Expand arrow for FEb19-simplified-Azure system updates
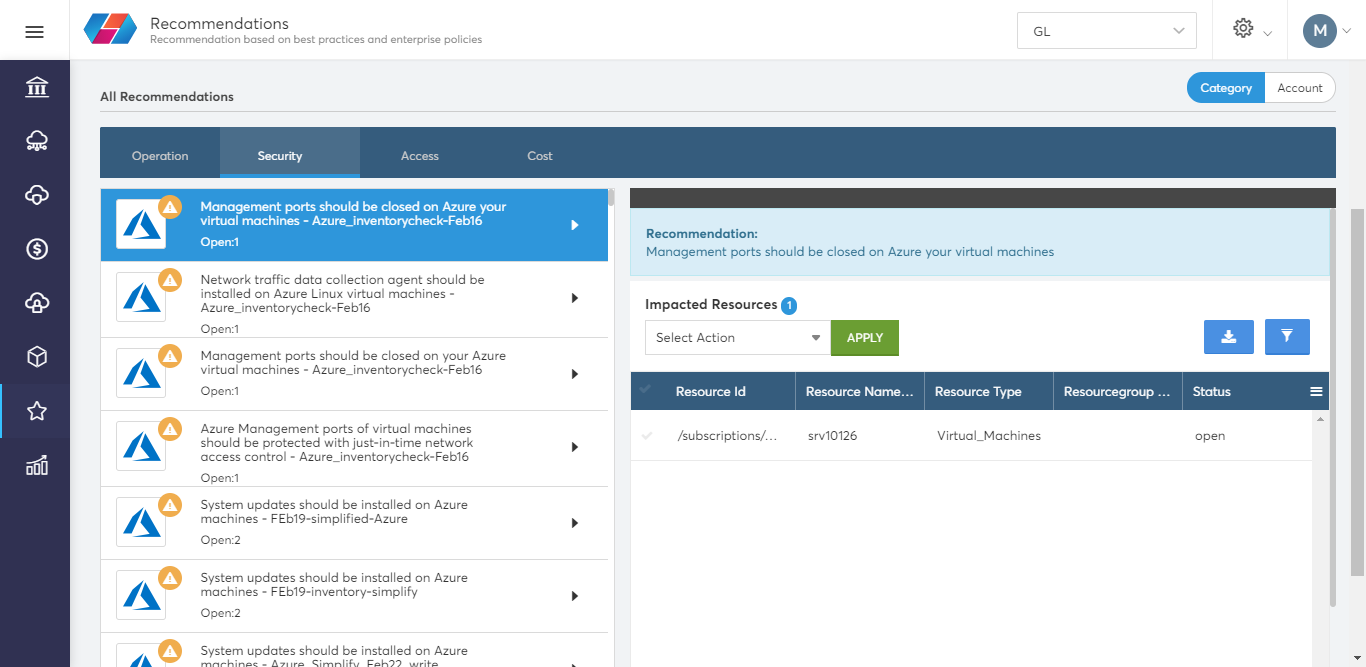Screen dimensions: 1366x667 coord(575,523)
